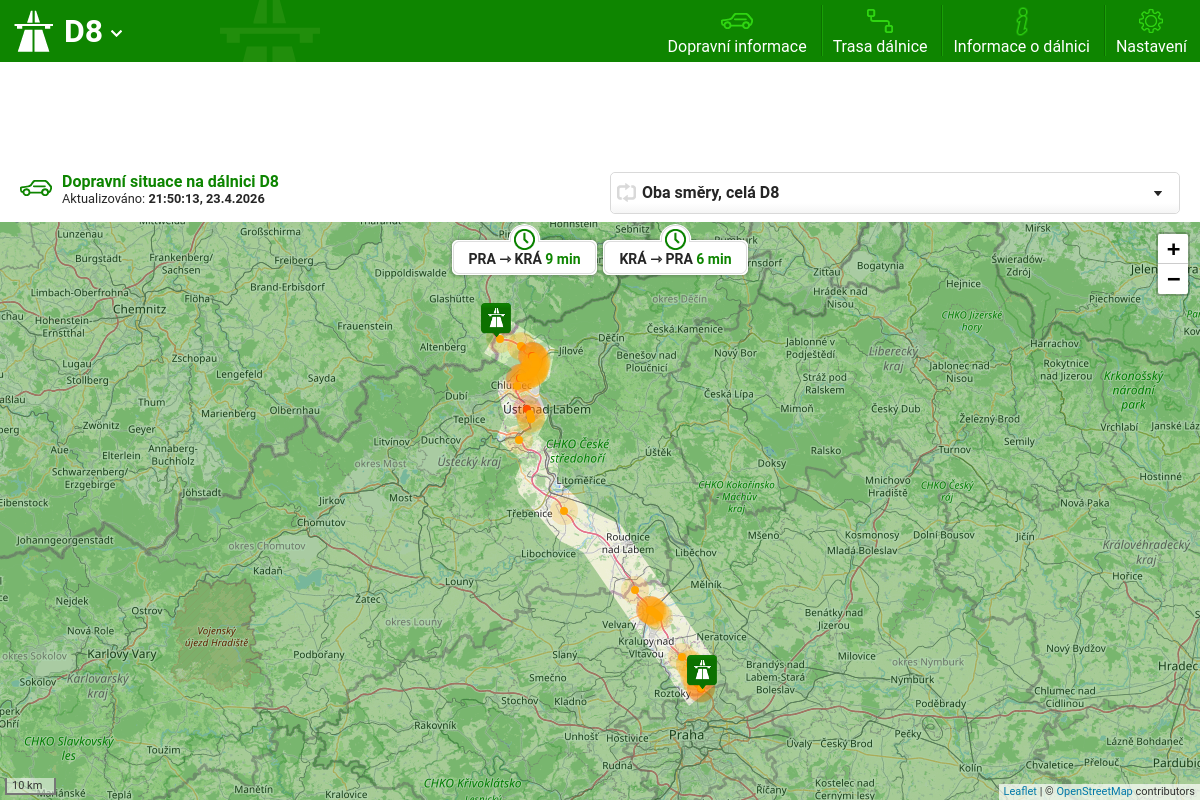The width and height of the screenshot is (1200, 800).
Task: Open Dopravní informace car icon tab
Action: 736,21
